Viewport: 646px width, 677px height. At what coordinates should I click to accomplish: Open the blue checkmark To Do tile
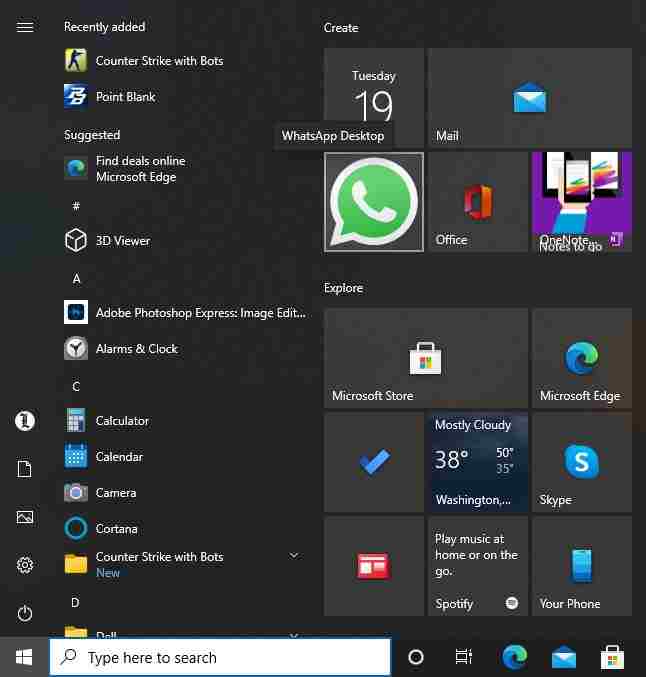374,462
